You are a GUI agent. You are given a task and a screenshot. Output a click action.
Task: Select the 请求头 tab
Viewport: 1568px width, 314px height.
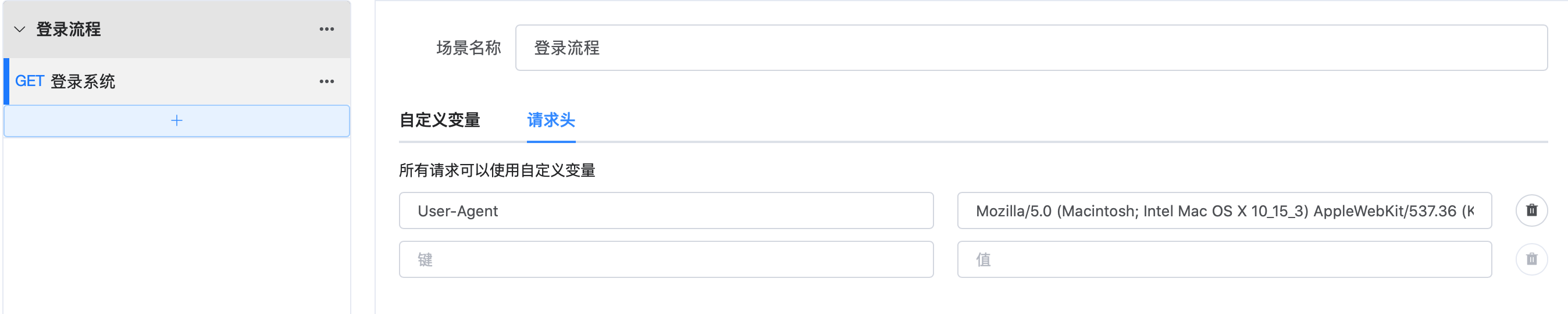tap(551, 120)
